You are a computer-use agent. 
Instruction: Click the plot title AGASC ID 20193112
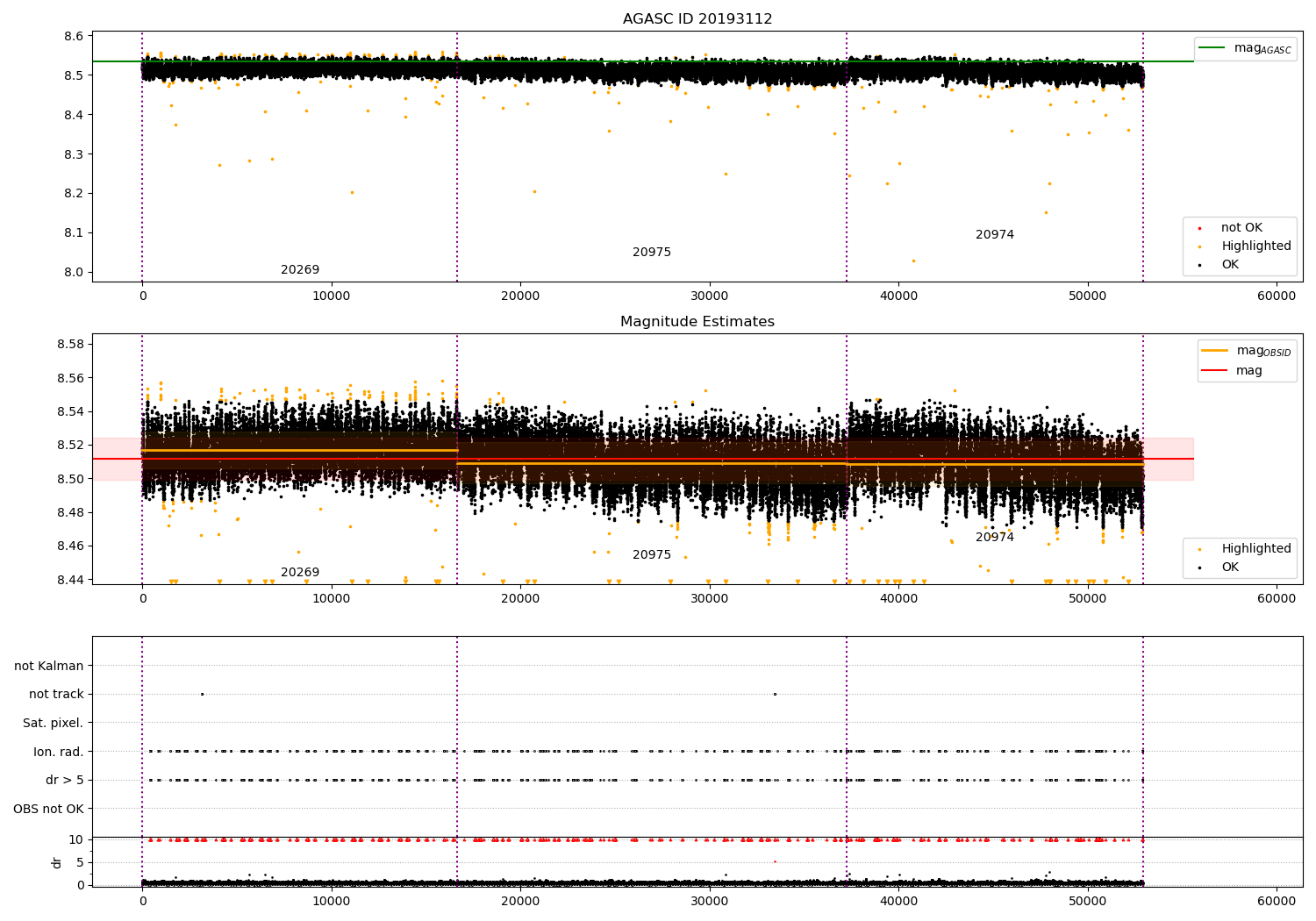(697, 19)
